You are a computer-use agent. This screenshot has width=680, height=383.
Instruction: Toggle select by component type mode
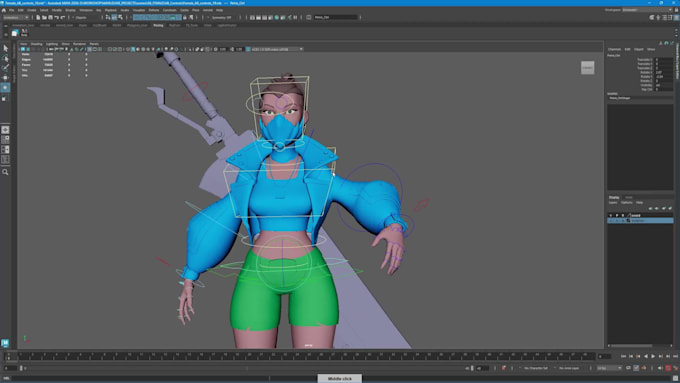(120, 17)
